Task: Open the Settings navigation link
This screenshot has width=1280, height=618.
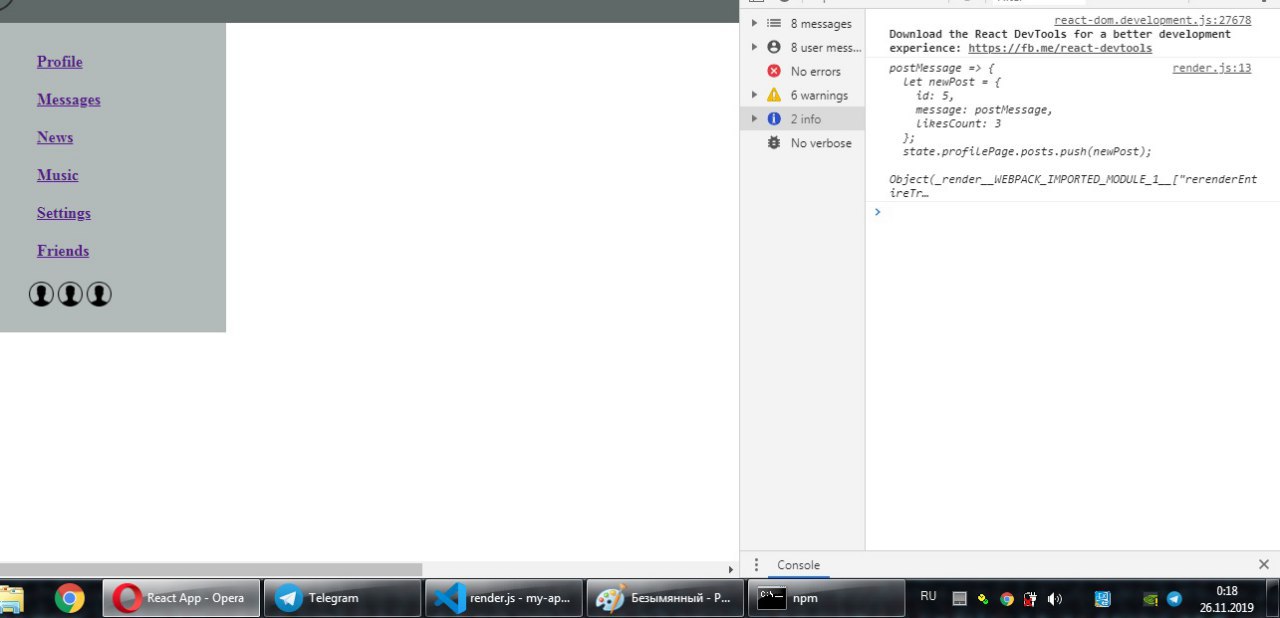Action: click(64, 213)
